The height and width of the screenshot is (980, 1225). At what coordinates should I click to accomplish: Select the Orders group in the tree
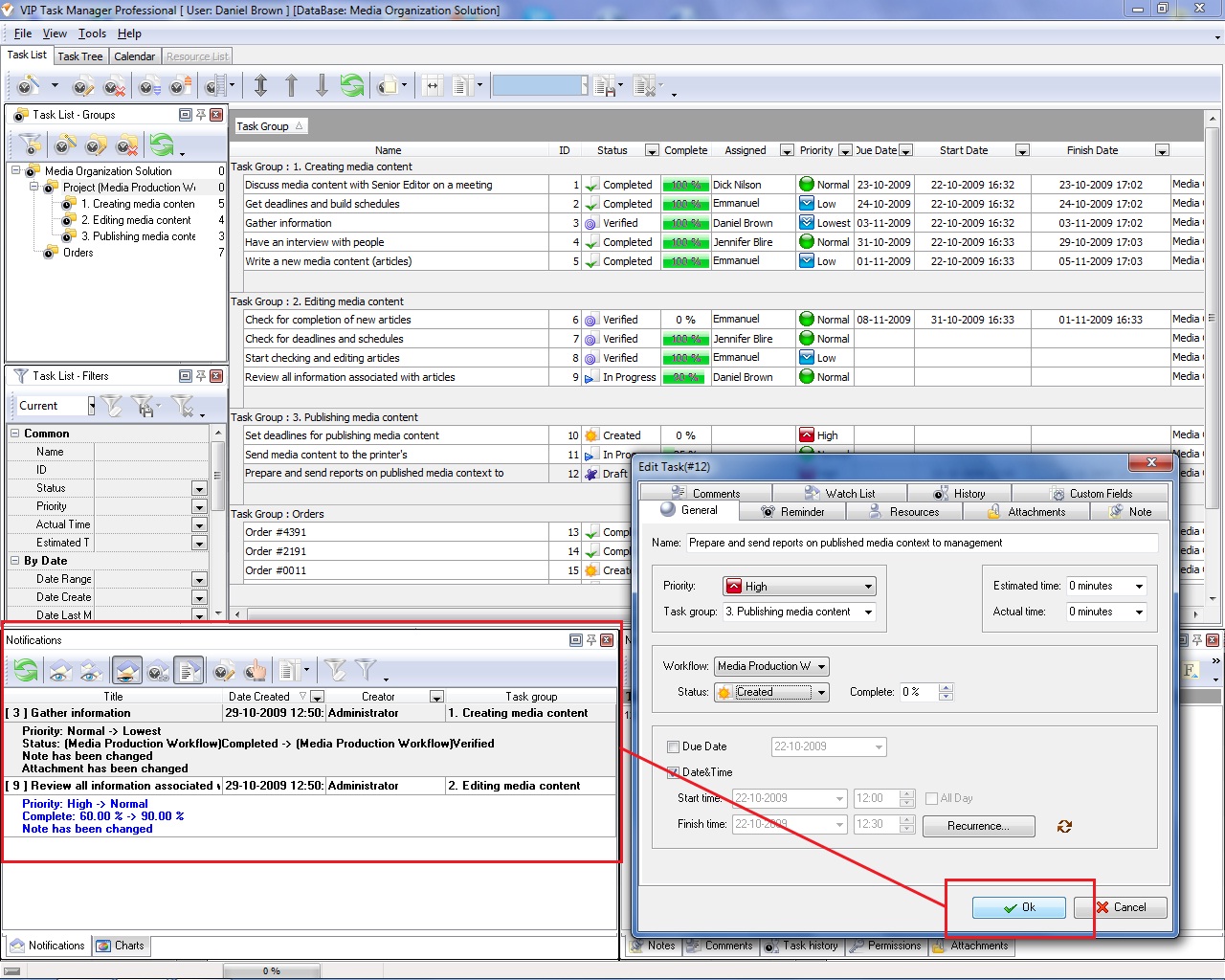pyautogui.click(x=78, y=253)
